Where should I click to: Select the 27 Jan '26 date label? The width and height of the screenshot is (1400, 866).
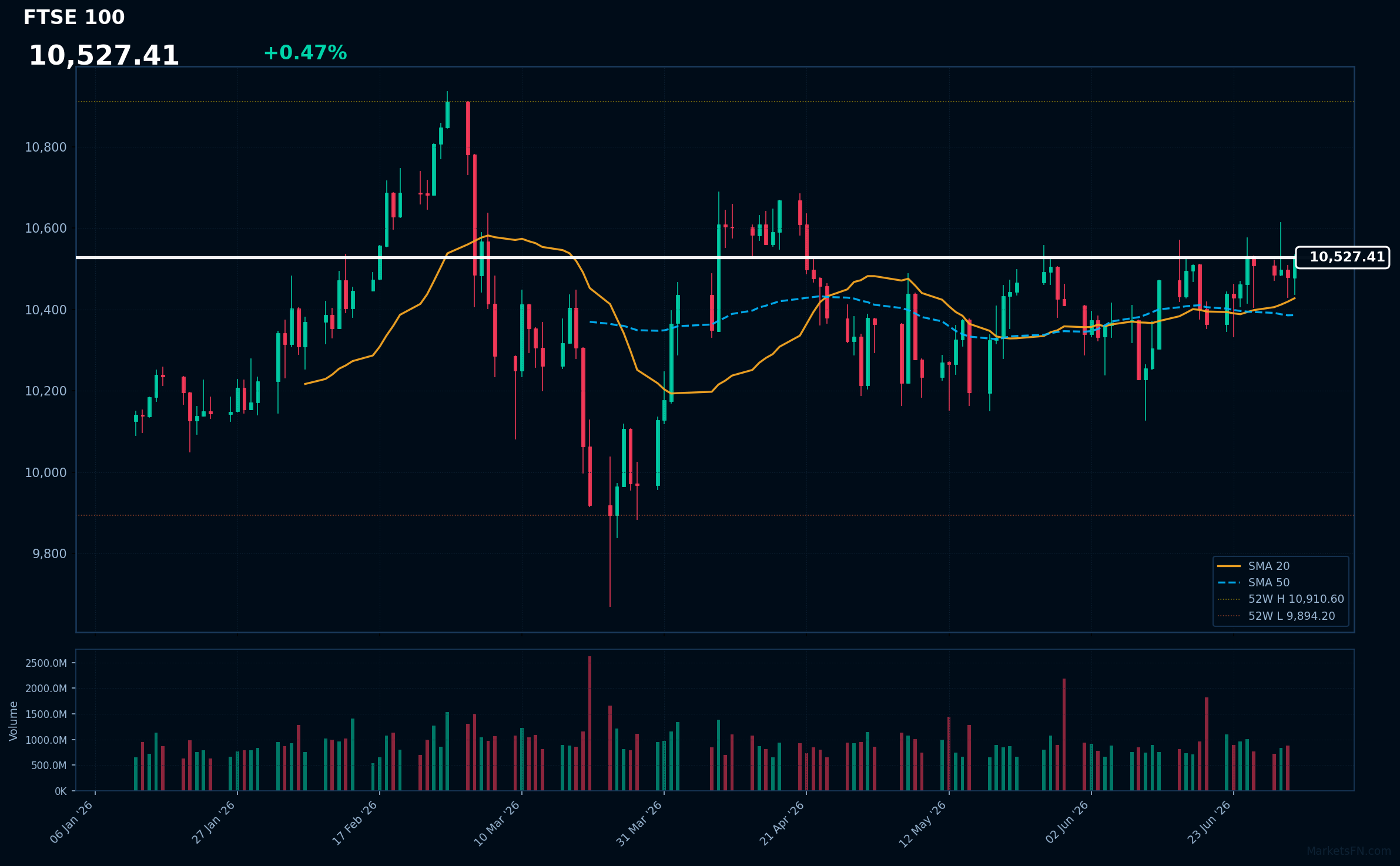214,822
